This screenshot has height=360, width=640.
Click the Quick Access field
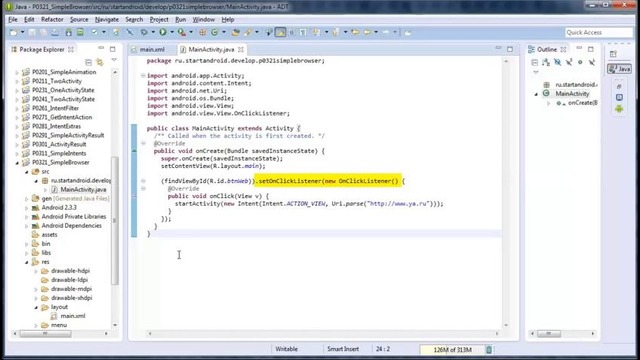[x=598, y=32]
